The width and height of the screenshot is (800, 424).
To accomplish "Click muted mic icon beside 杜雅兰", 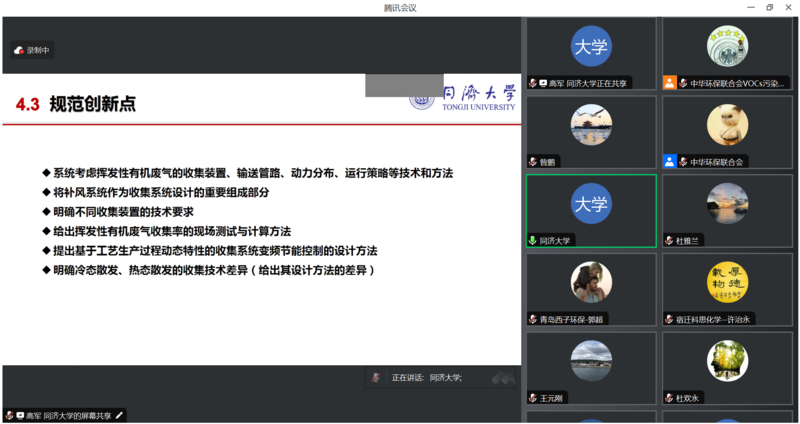I will pyautogui.click(x=669, y=240).
